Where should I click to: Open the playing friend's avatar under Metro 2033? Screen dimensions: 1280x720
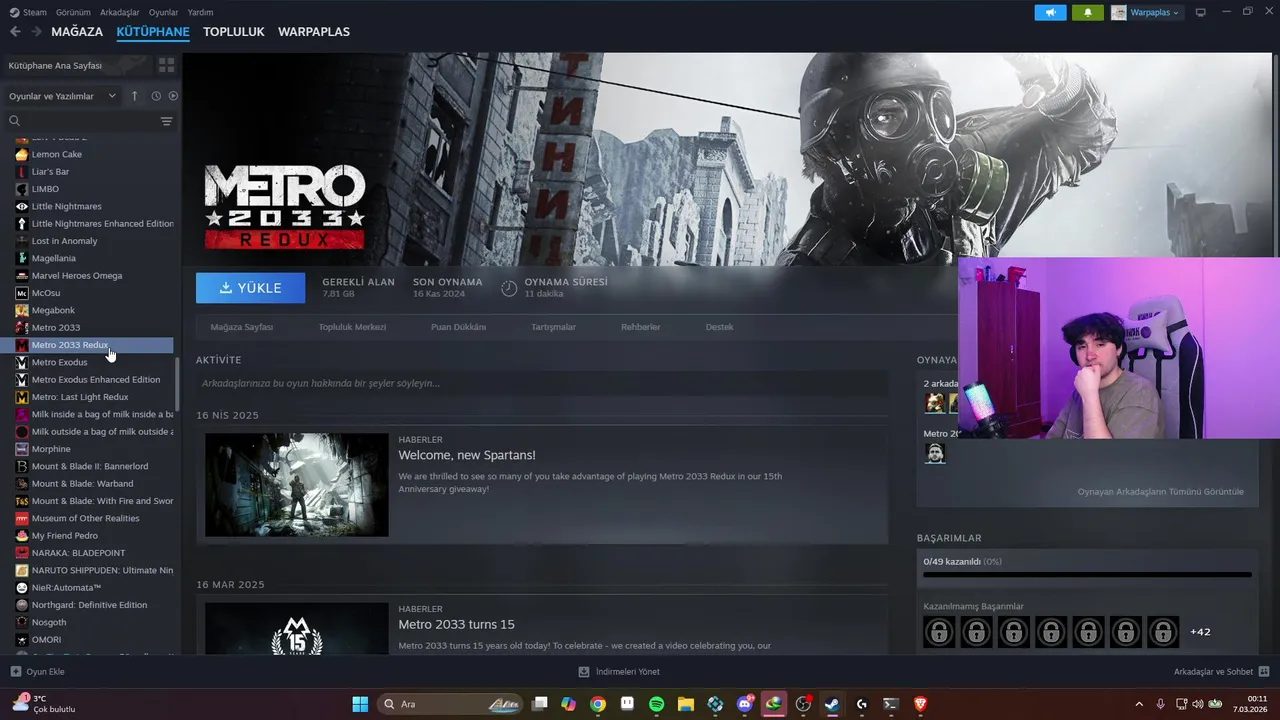point(934,453)
